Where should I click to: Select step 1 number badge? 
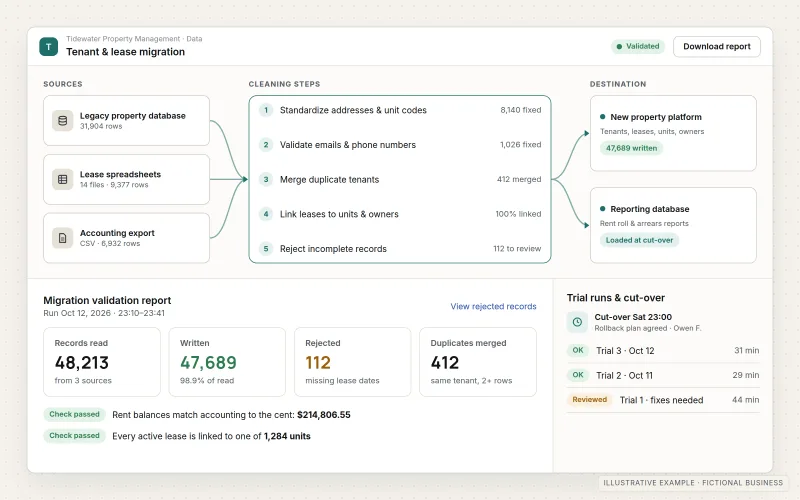tap(266, 110)
